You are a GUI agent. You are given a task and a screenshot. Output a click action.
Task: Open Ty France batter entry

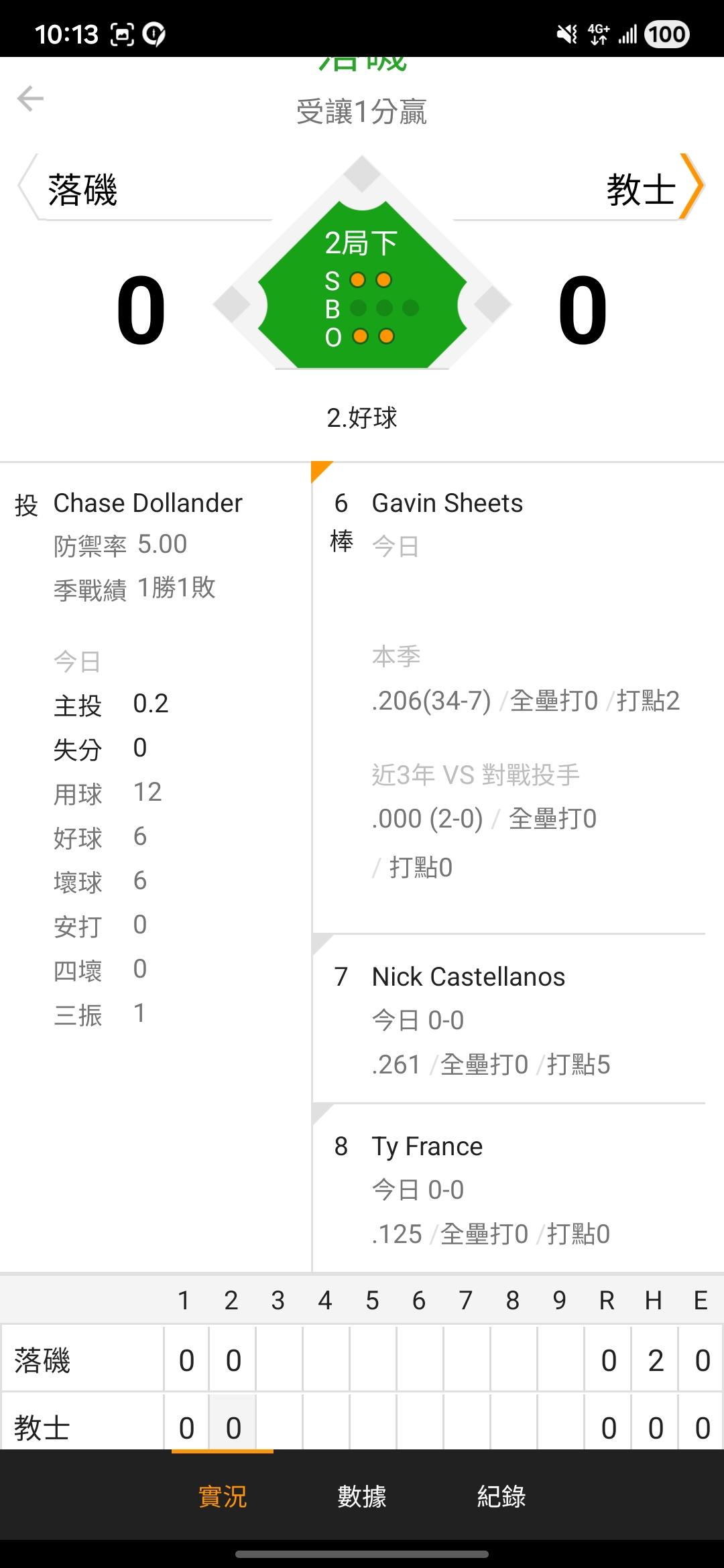point(427,1147)
